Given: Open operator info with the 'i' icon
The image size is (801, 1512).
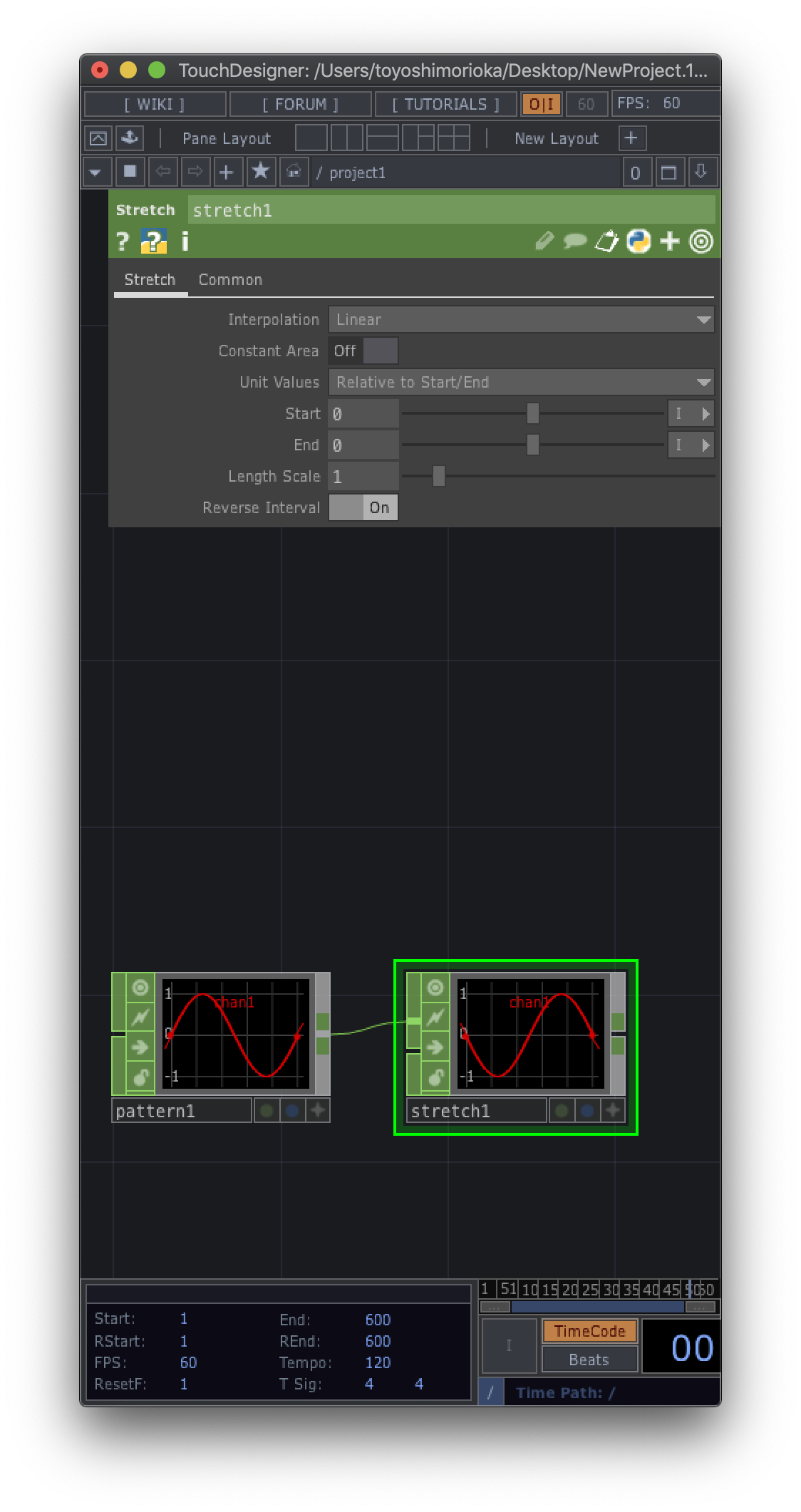Looking at the screenshot, I should [185, 242].
